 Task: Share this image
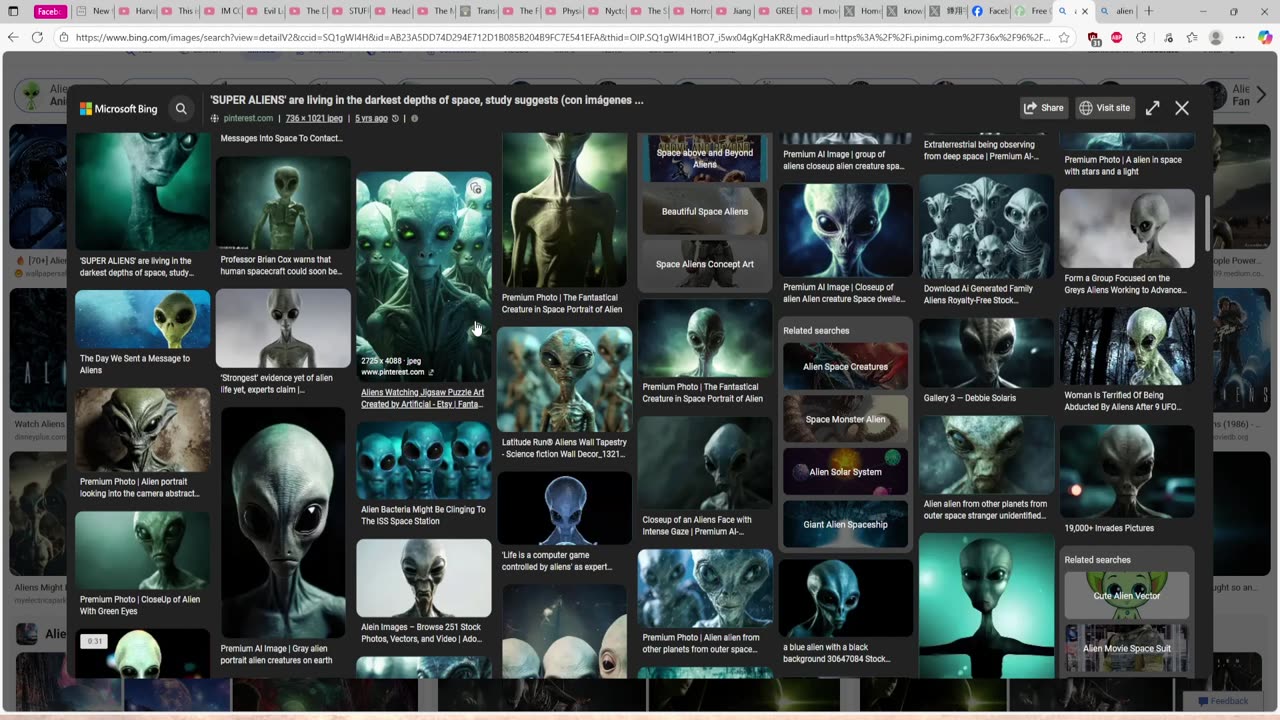point(1043,108)
